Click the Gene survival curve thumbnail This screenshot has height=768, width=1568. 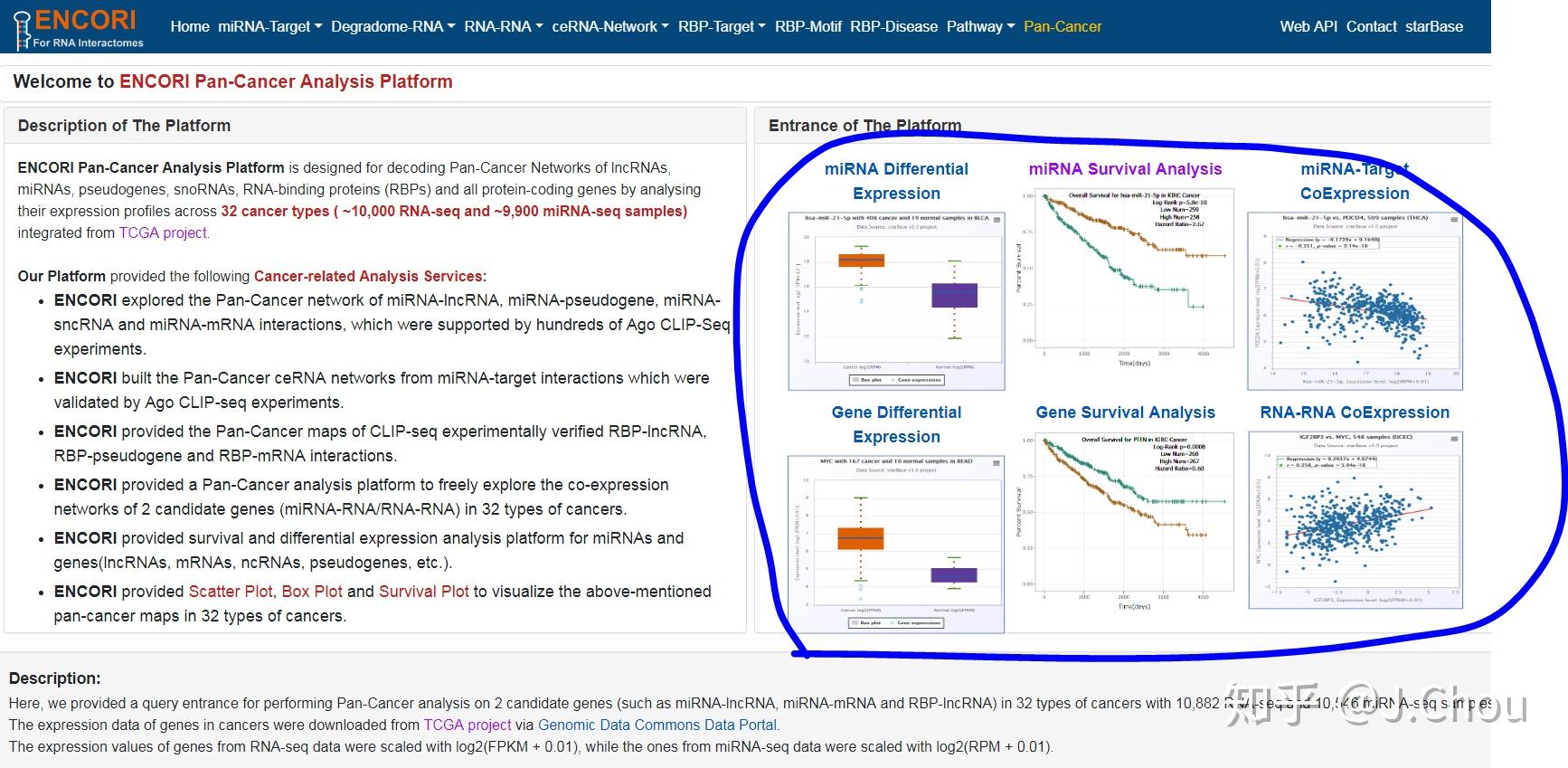pos(1125,523)
